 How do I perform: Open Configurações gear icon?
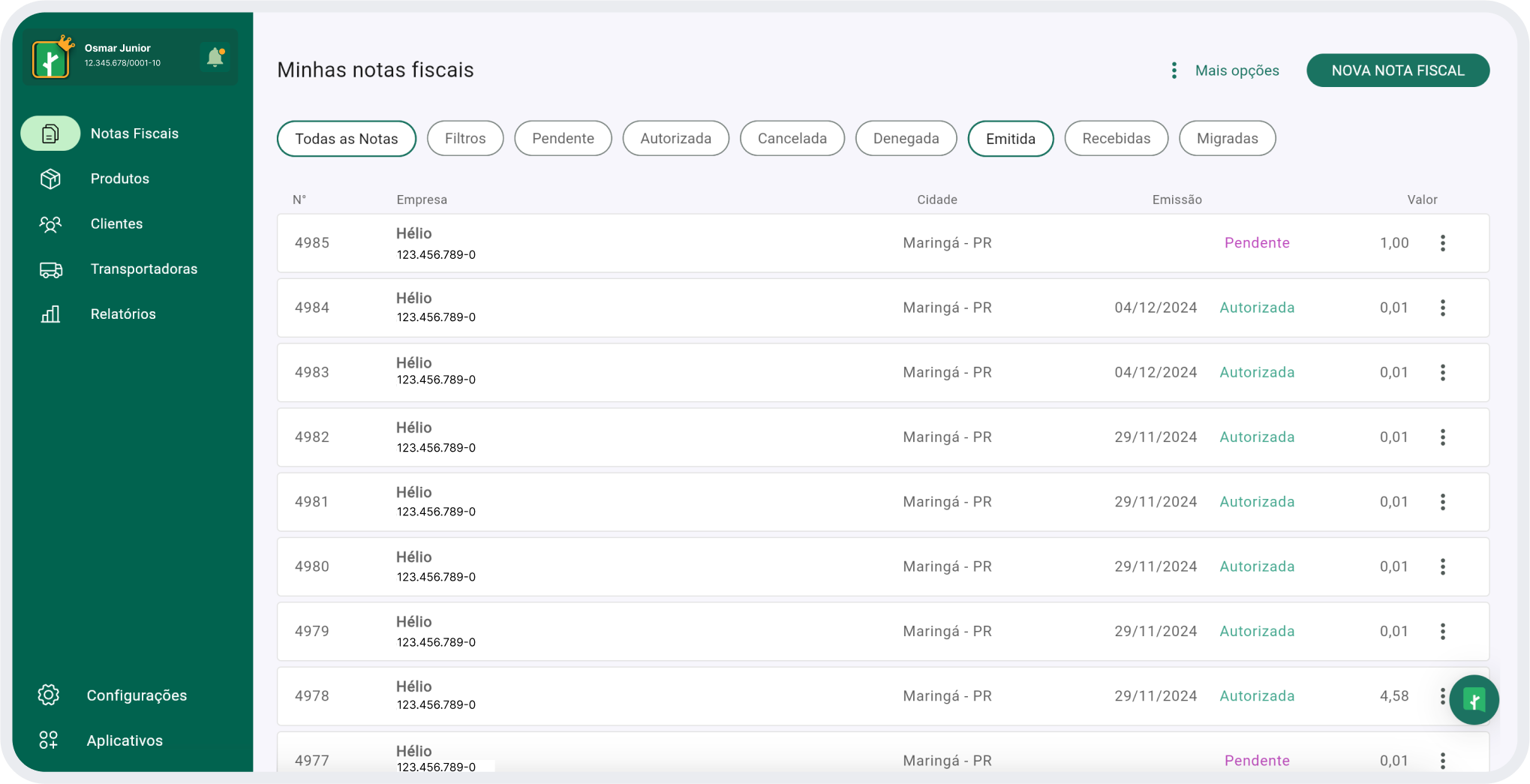point(49,695)
